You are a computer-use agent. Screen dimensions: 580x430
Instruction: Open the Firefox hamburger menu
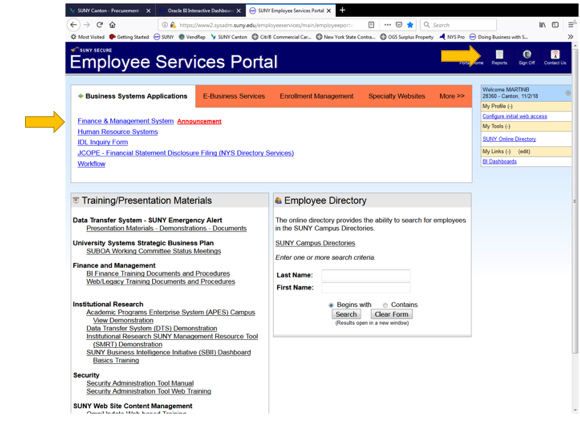click(571, 25)
